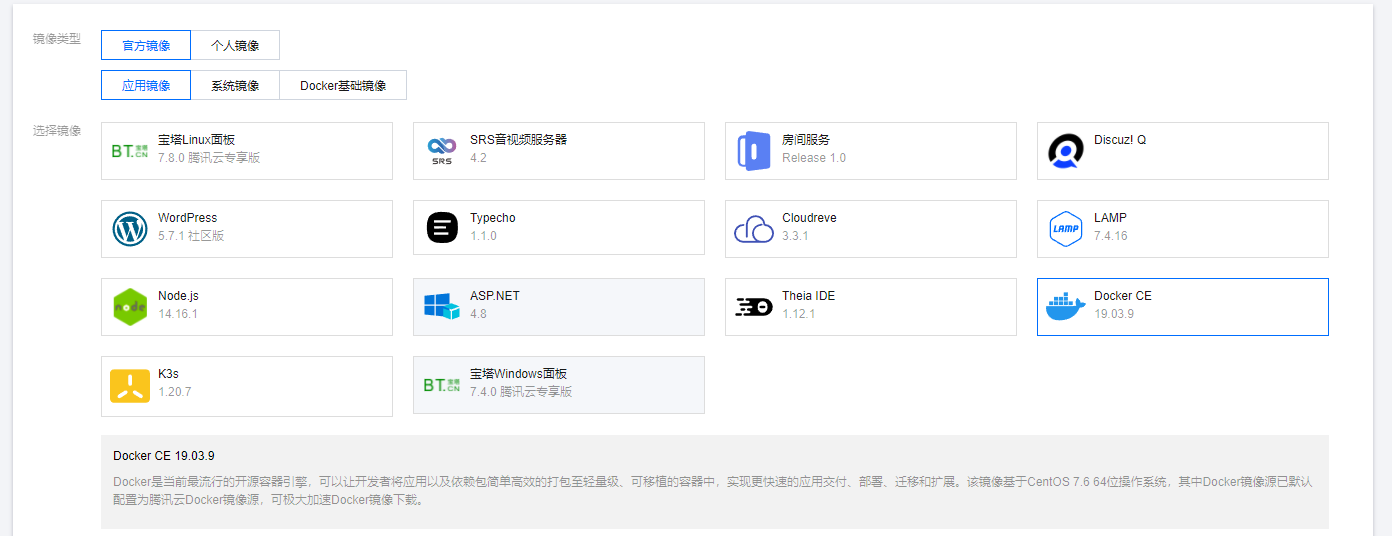The height and width of the screenshot is (536, 1392).
Task: Click the Typecho black logo icon
Action: [442, 229]
